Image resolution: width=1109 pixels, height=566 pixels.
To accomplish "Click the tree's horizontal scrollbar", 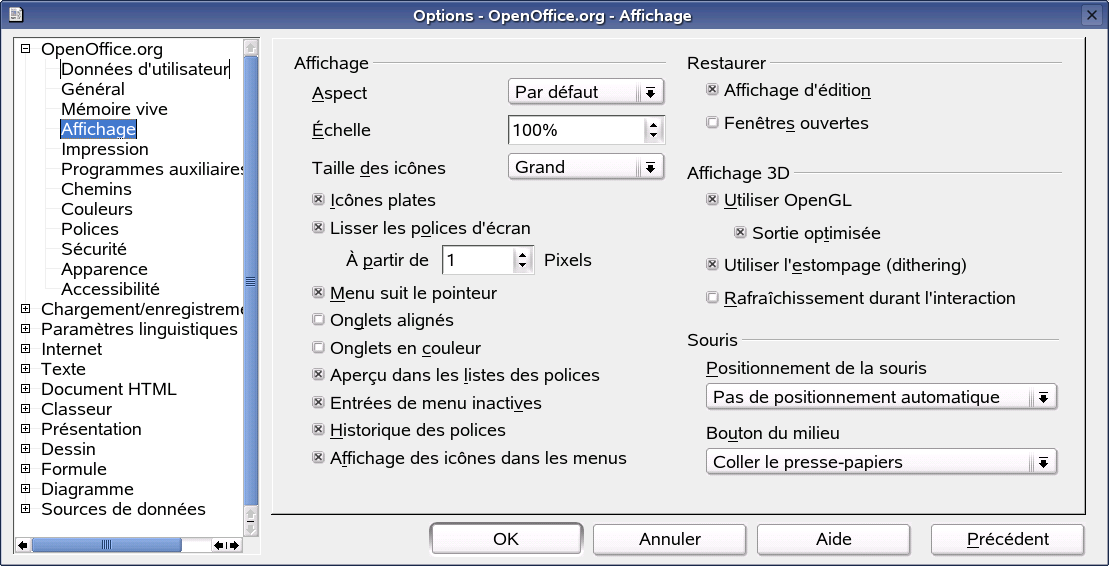I will point(120,545).
